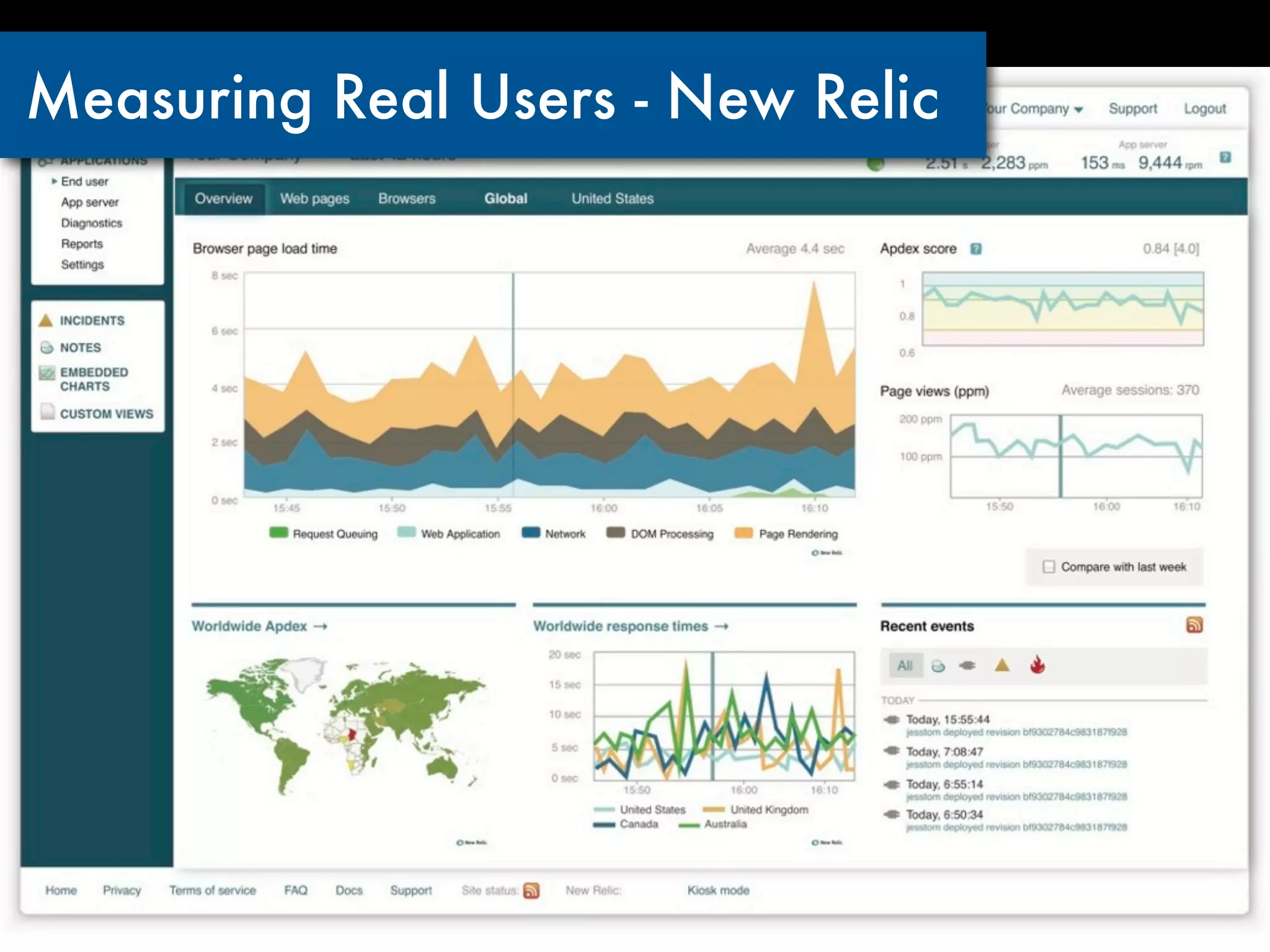Open the FAQ footer link
Viewport: 1270px width, 952px height.
click(x=296, y=890)
